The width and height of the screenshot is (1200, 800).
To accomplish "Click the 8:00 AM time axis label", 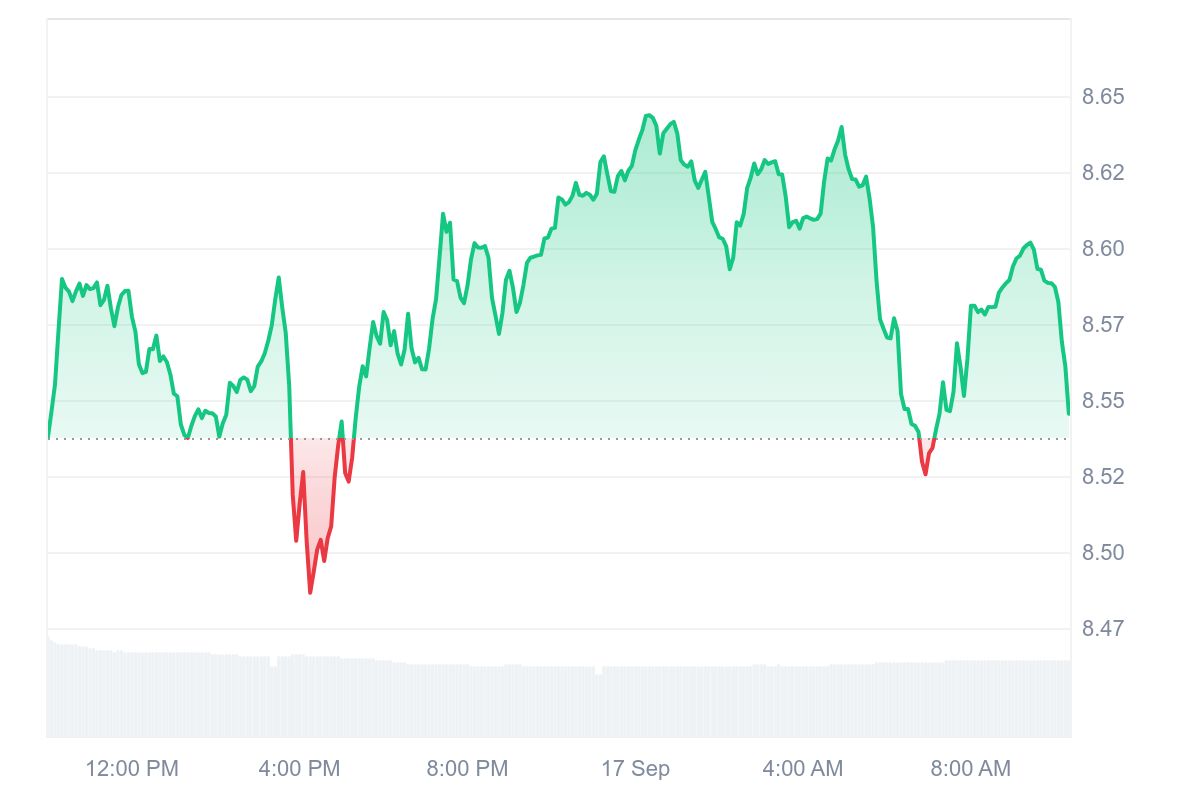I will click(x=970, y=769).
